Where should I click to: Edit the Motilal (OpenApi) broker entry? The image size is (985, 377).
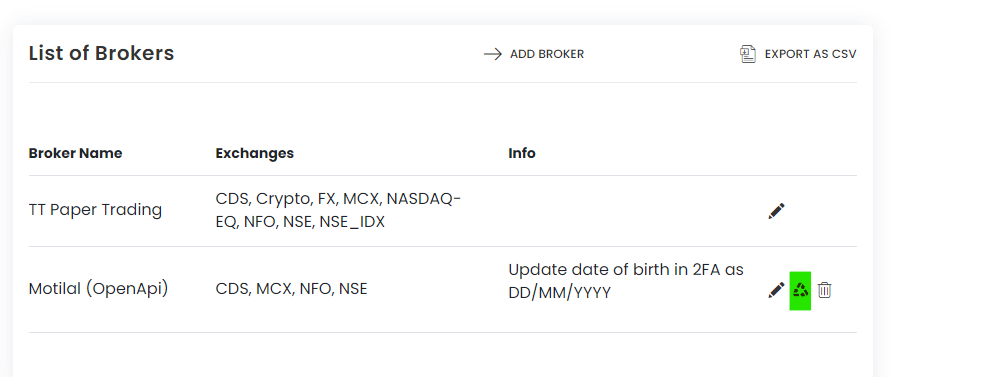click(776, 290)
